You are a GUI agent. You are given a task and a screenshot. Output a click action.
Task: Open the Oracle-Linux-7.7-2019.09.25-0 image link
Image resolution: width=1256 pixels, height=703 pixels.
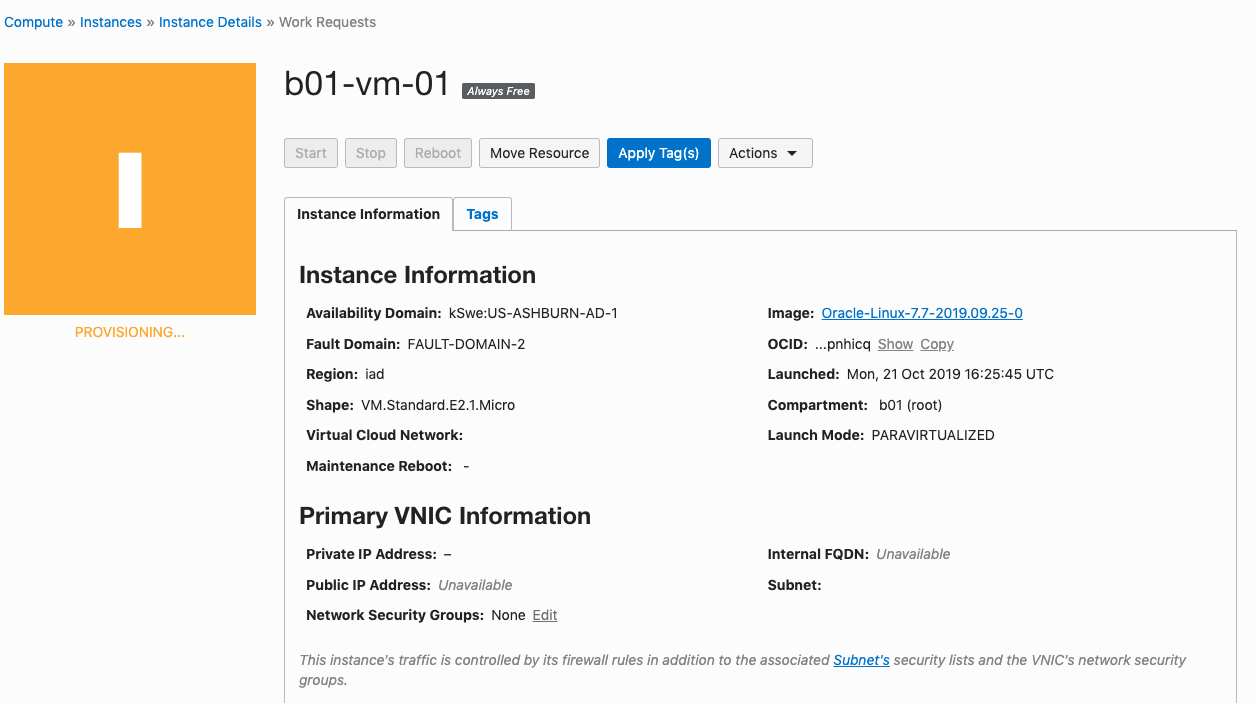[921, 312]
